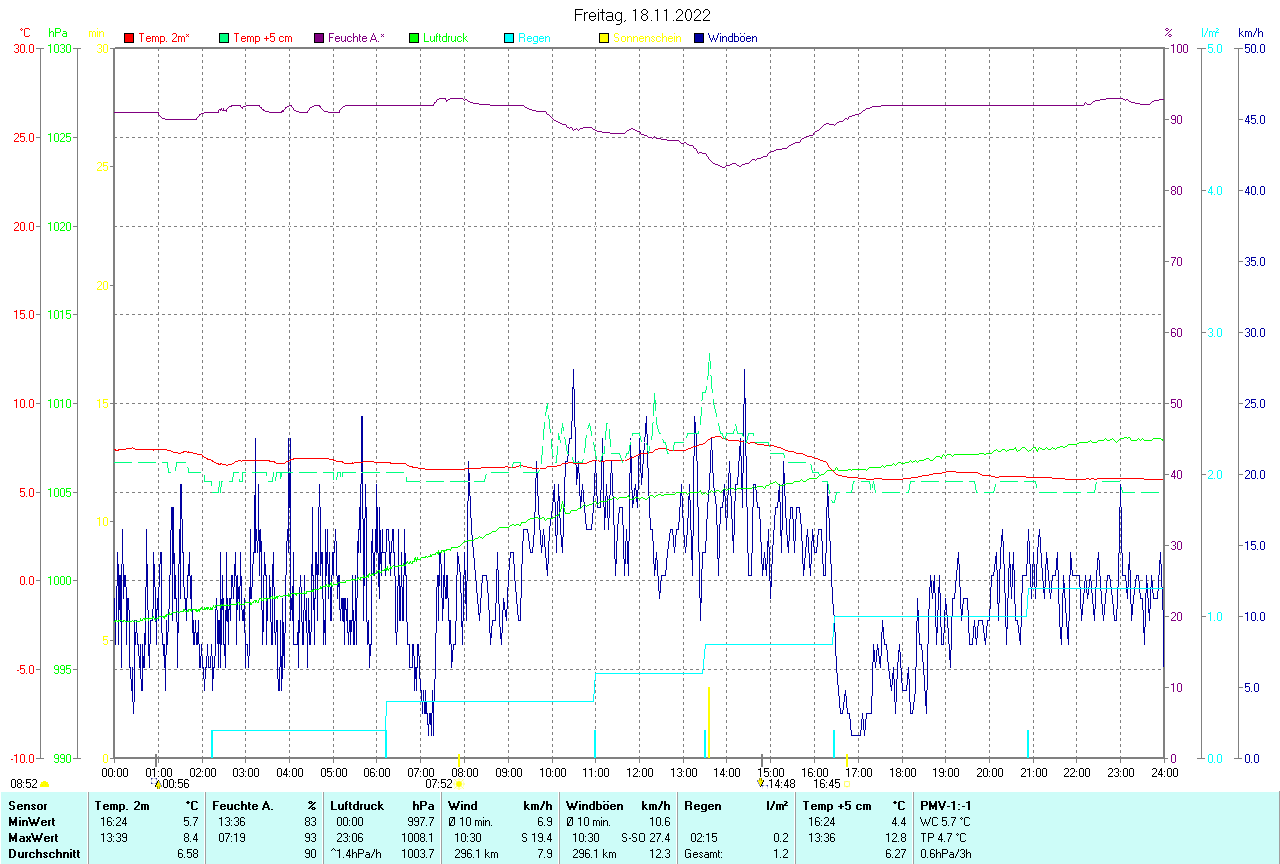
Task: Click the 06:00 label on the time axis
Action: point(377,772)
